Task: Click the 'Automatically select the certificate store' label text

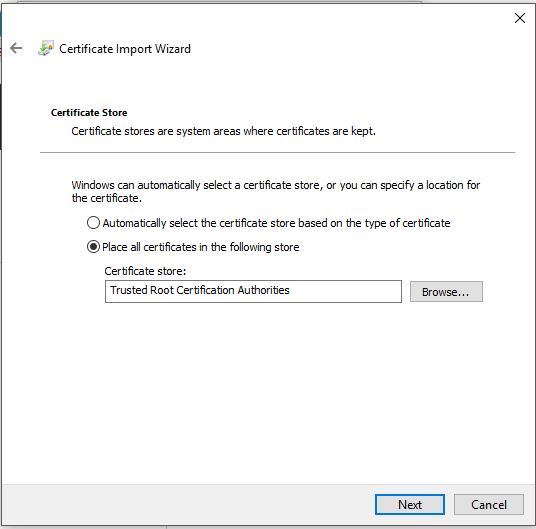Action: click(x=277, y=223)
